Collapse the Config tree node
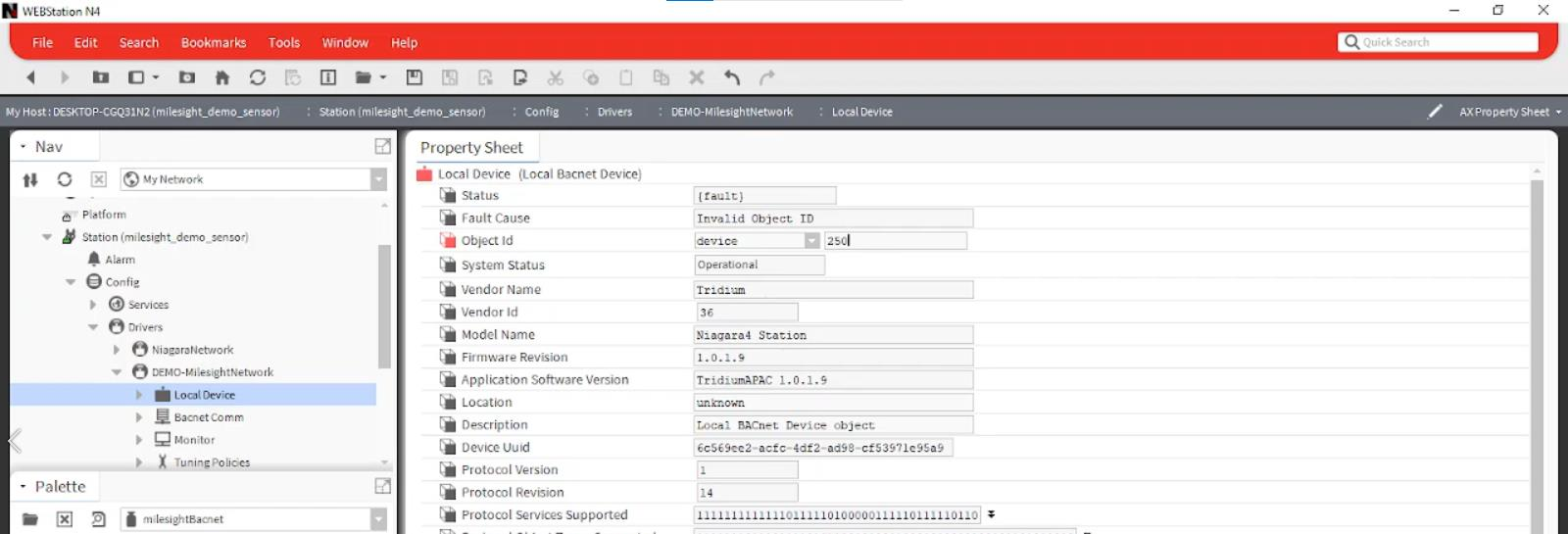 (x=71, y=282)
